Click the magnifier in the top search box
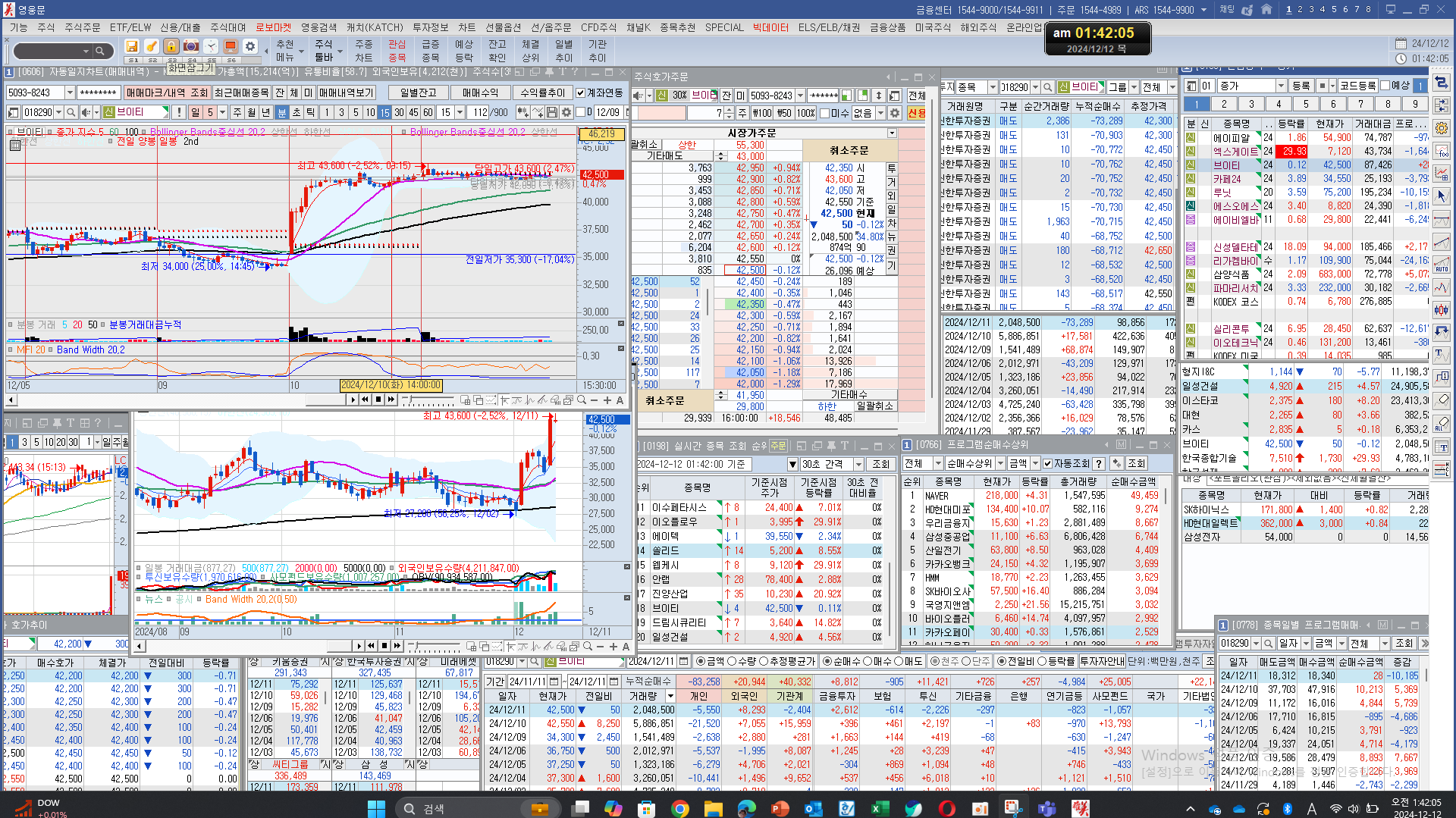 pos(99,52)
